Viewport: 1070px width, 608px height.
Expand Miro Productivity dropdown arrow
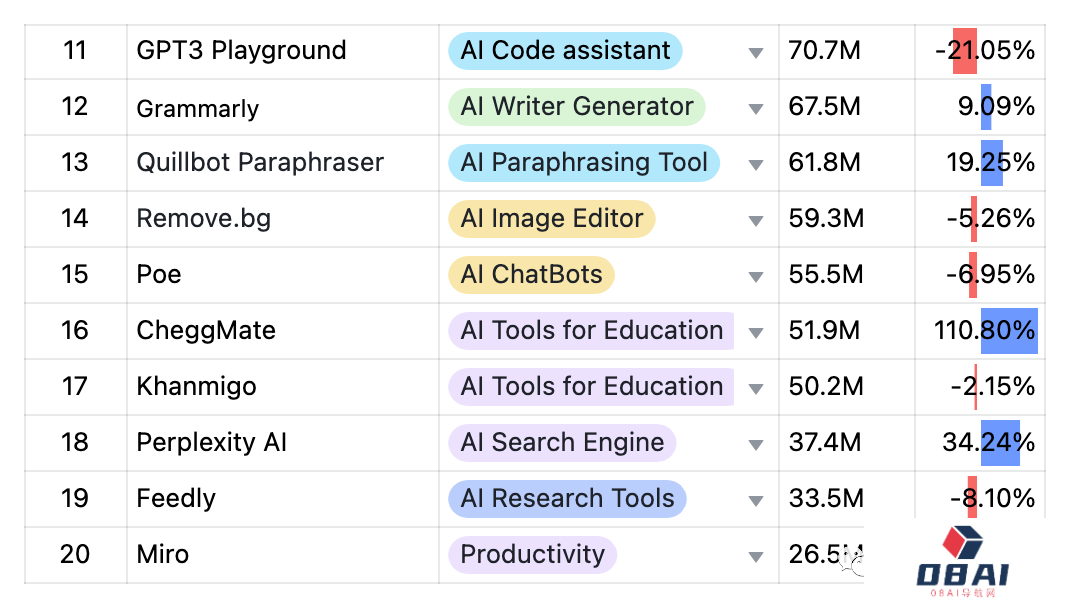756,557
